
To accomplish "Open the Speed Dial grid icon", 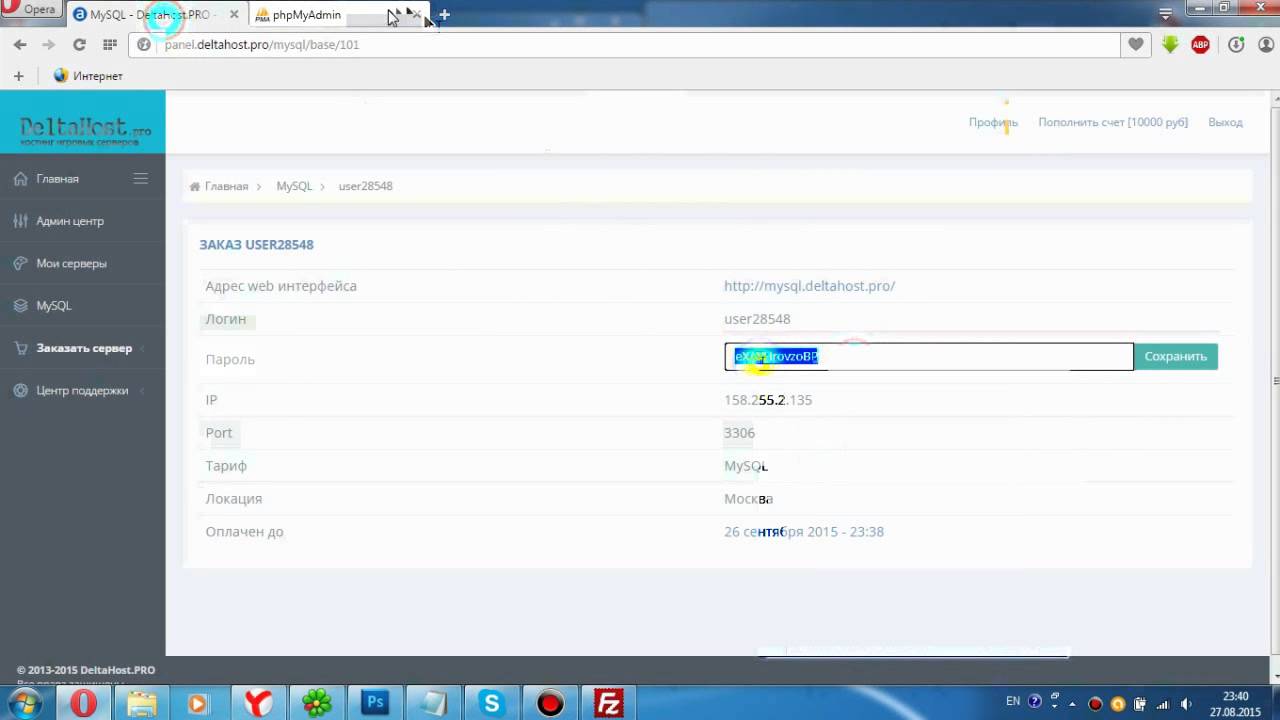I will point(110,45).
